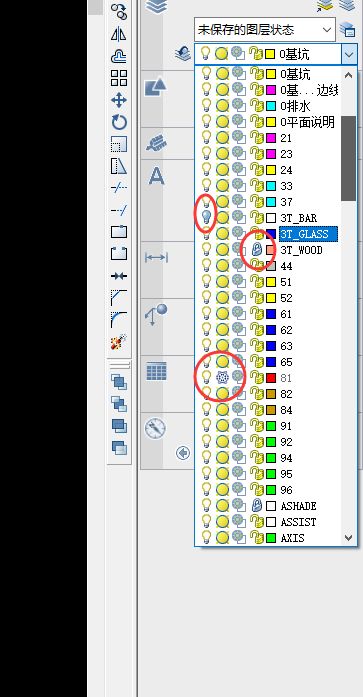The width and height of the screenshot is (363, 697).
Task: Change red color swatch of layer 81
Action: (x=271, y=378)
